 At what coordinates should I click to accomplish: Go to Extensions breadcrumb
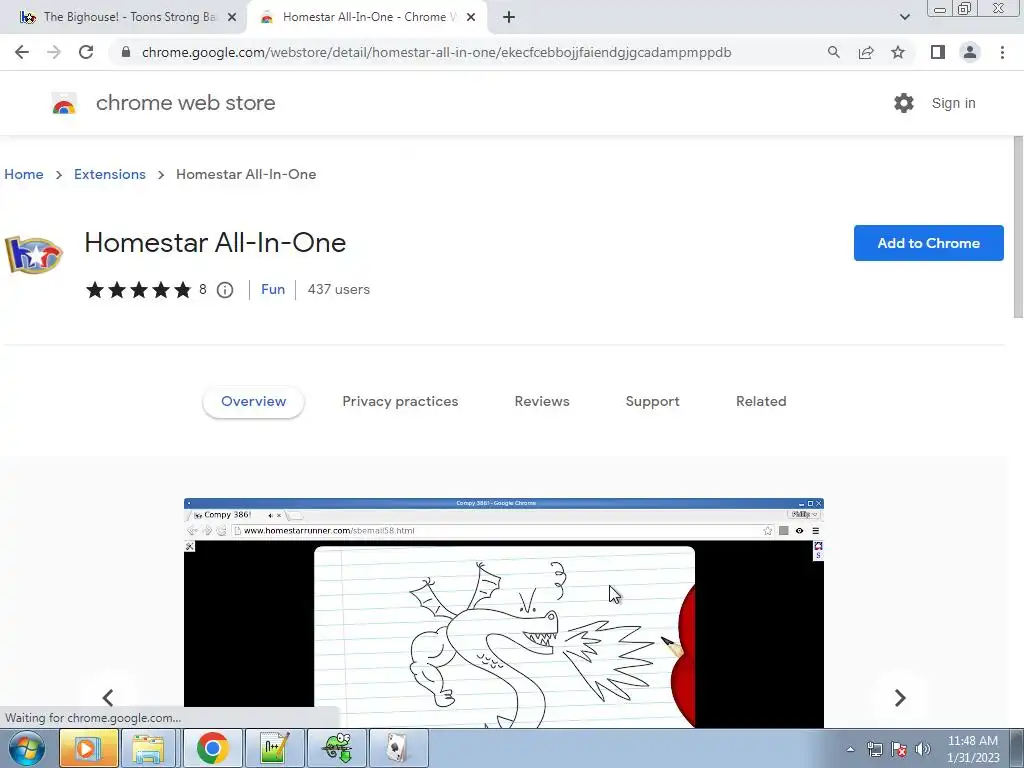(110, 174)
